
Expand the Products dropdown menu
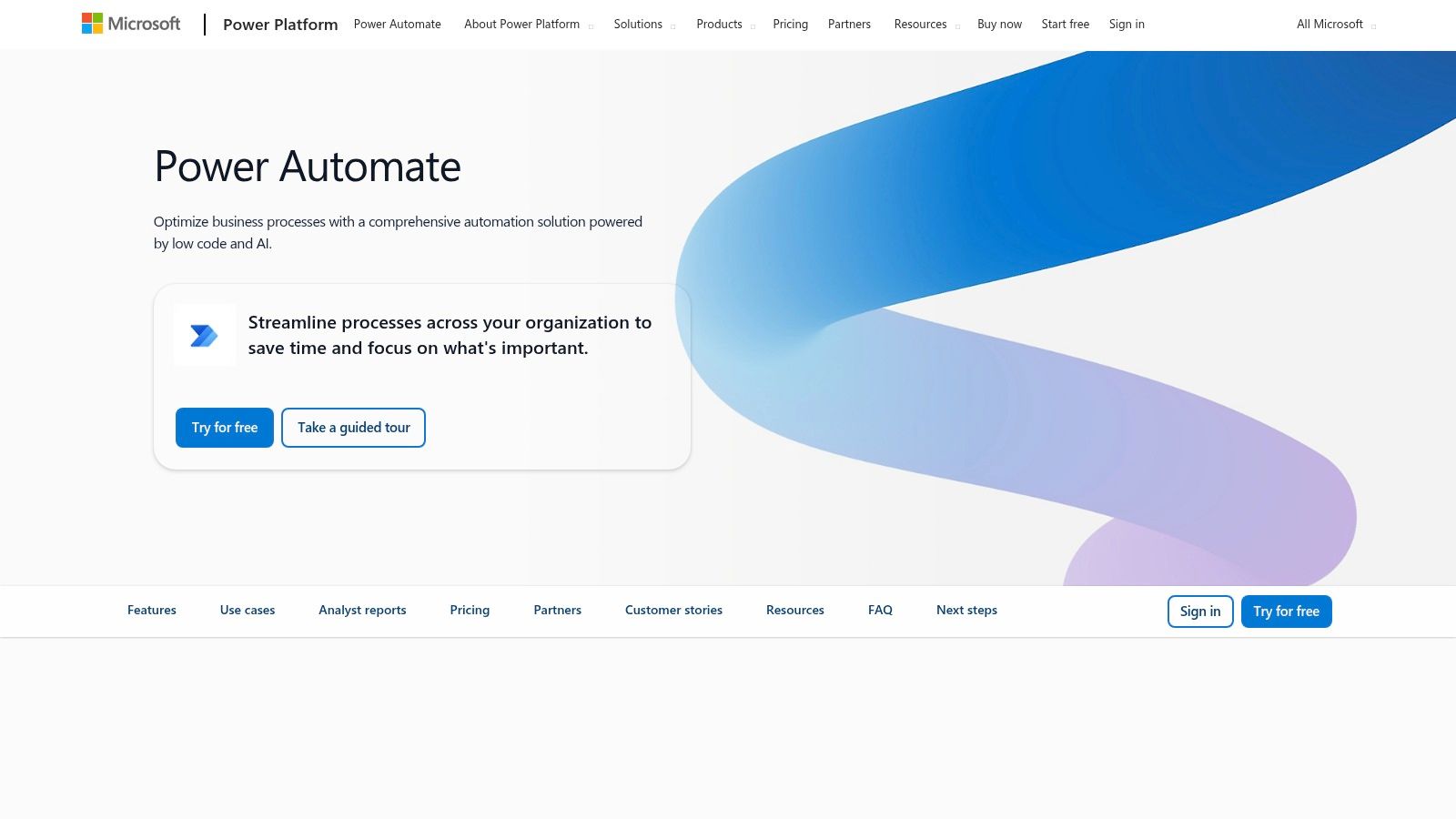(725, 25)
